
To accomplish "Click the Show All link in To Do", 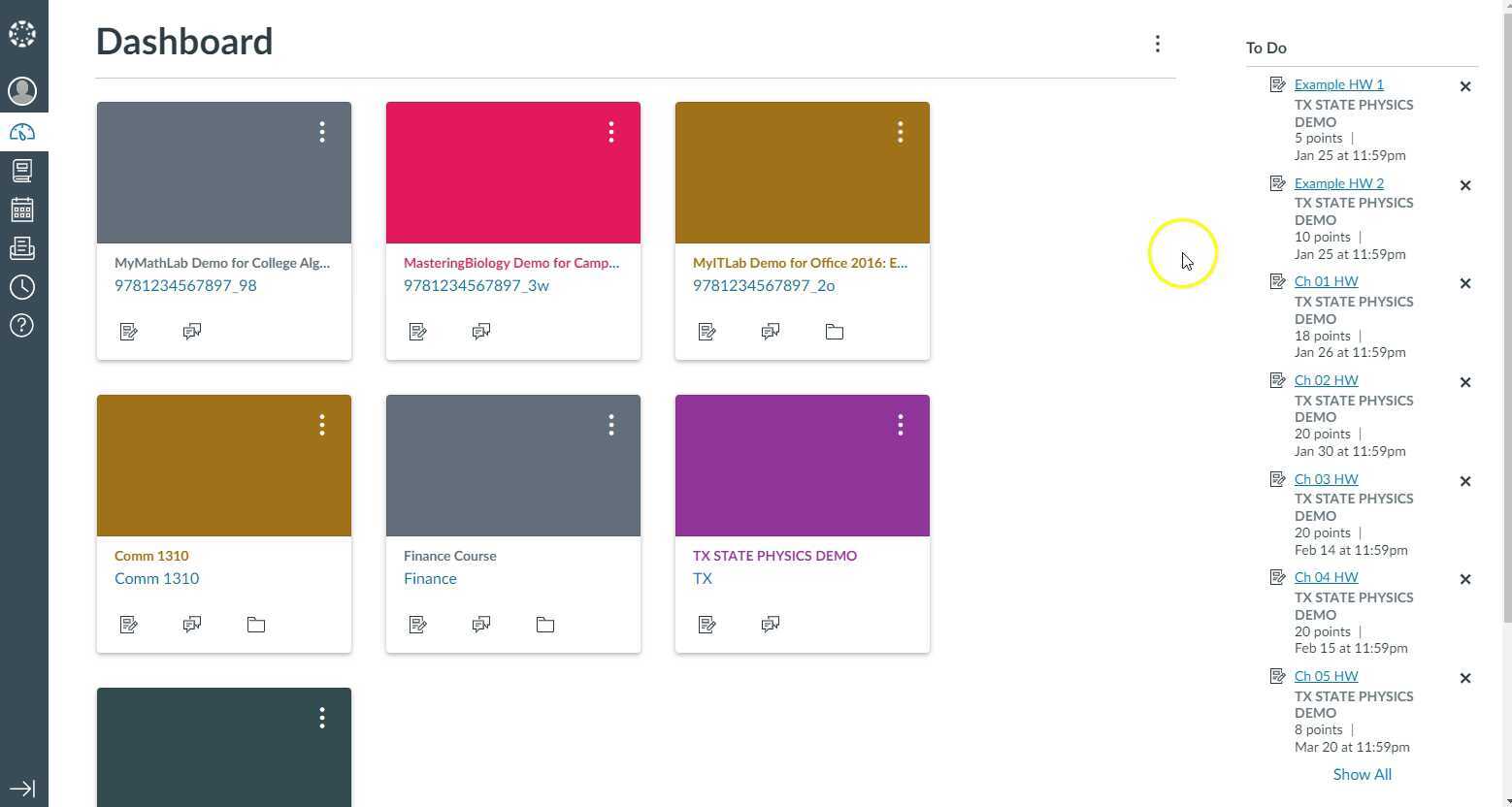I will [1362, 774].
